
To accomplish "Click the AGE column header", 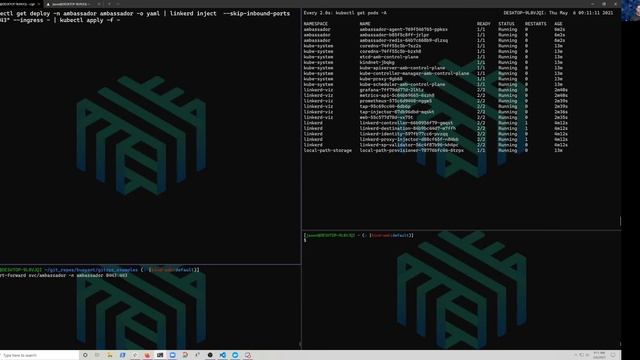I will coord(558,24).
